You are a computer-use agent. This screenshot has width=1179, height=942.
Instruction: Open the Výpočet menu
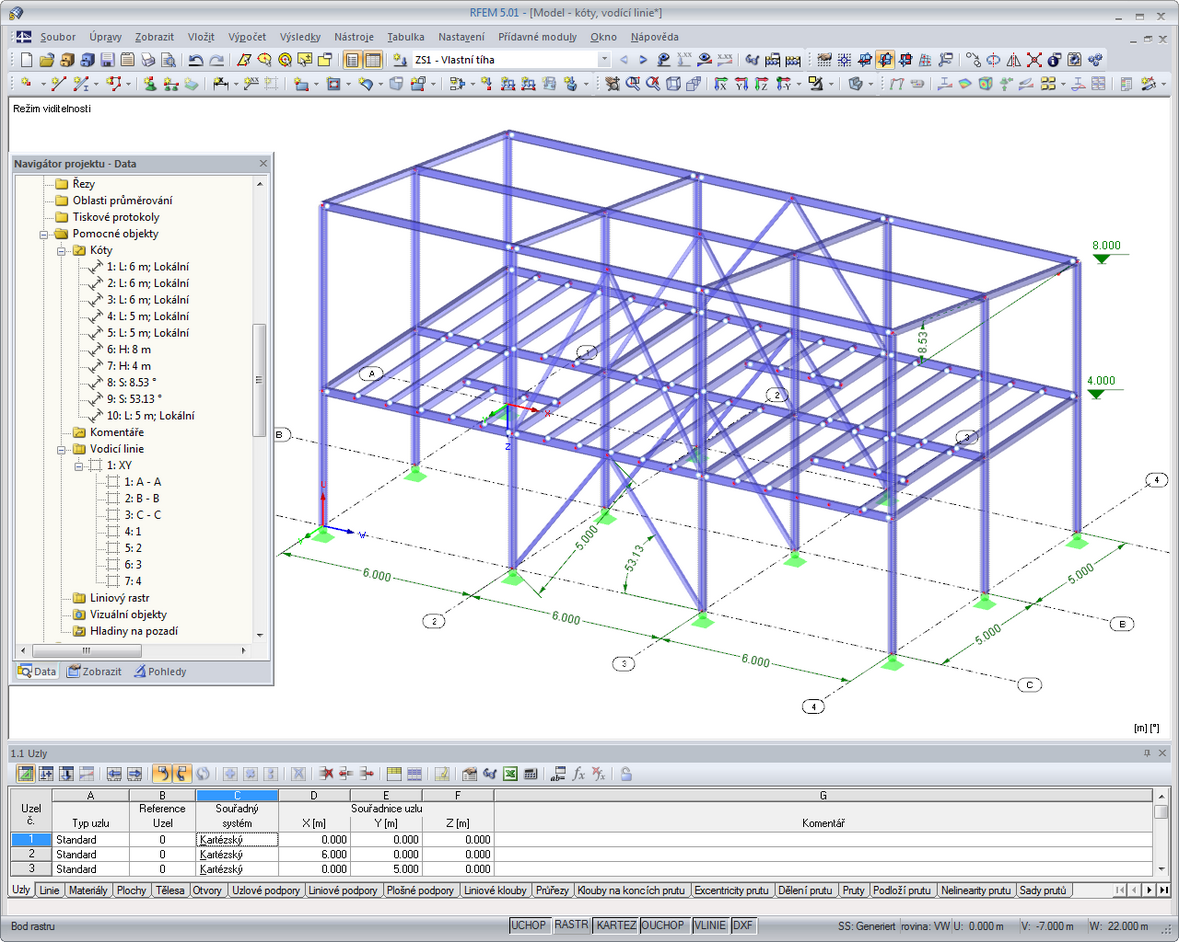247,37
